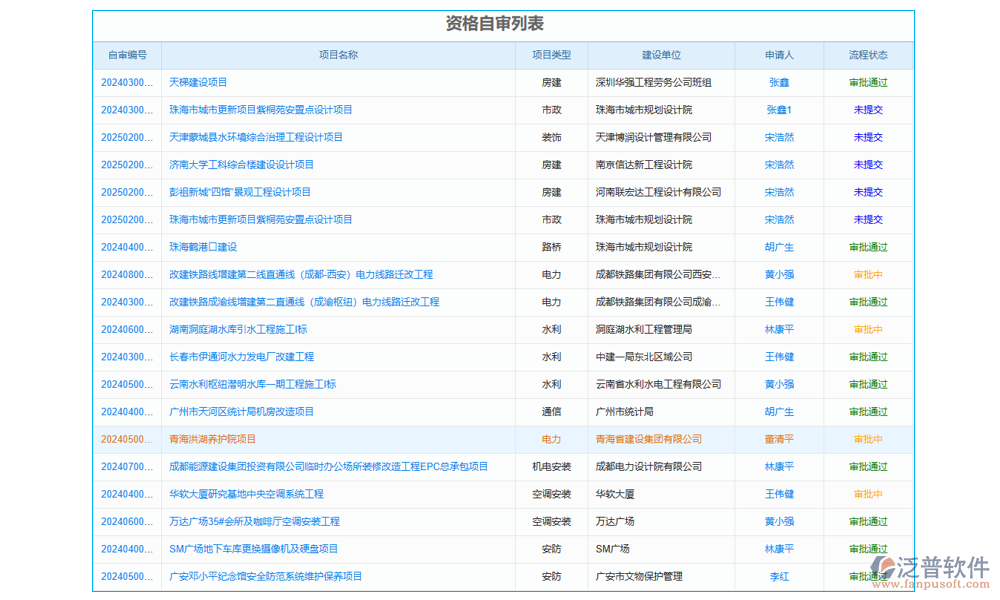This screenshot has width=1000, height=600.
Task: Click the 建设单位 column header
Action: [x=662, y=55]
